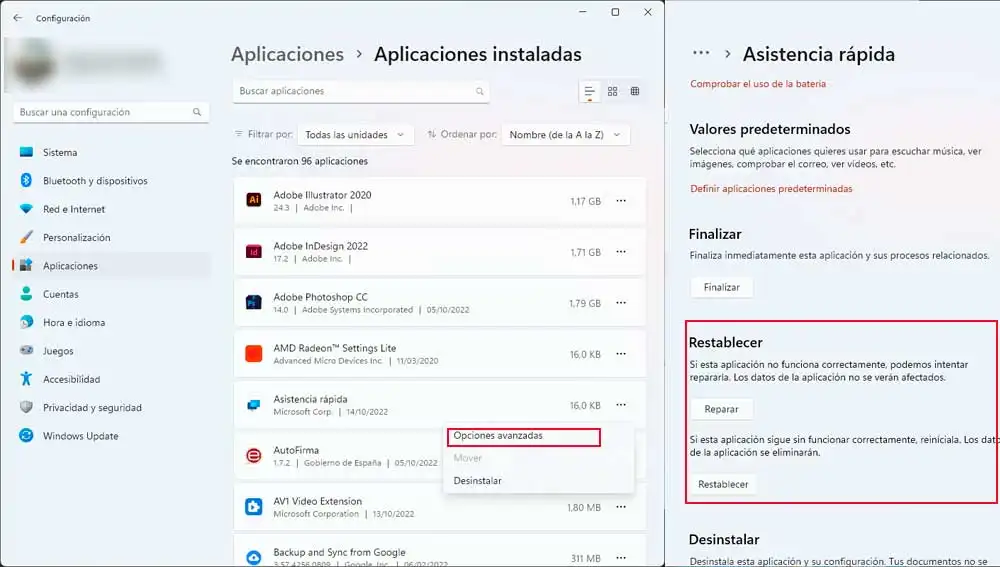This screenshot has height=567, width=1000.
Task: Open more options for AV1 Video Extension
Action: tap(621, 507)
